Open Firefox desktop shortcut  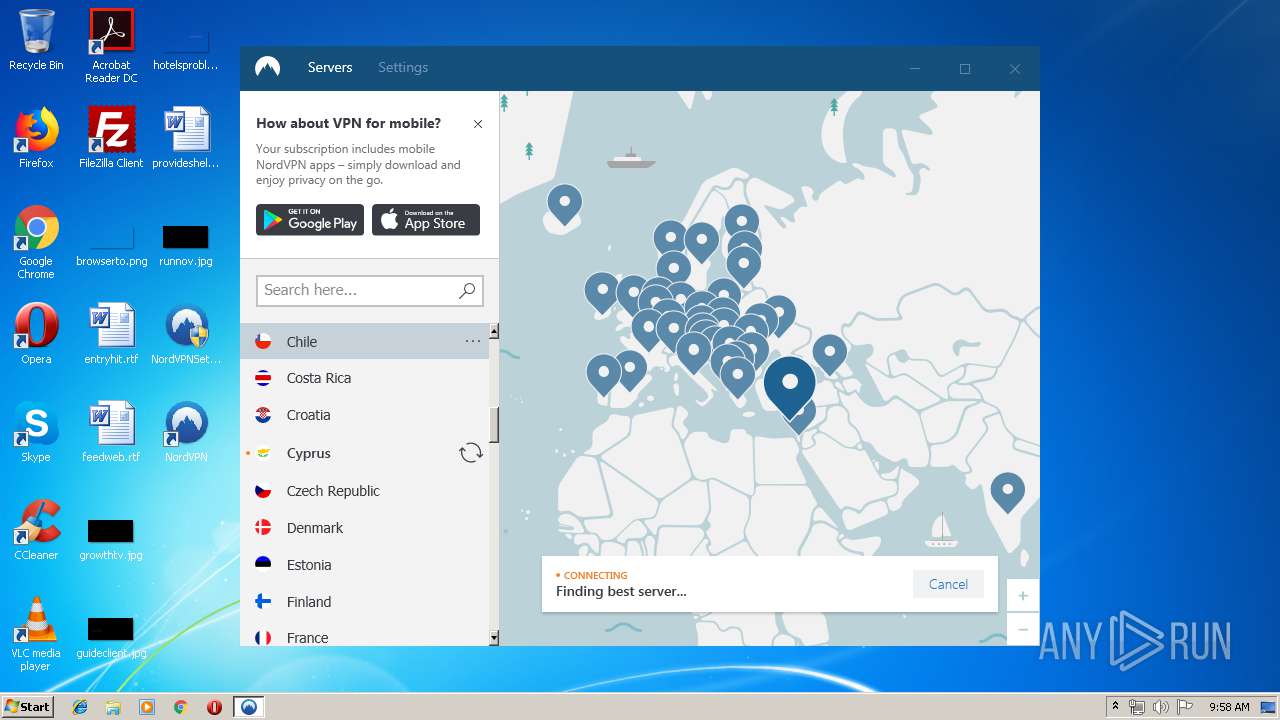pos(36,138)
